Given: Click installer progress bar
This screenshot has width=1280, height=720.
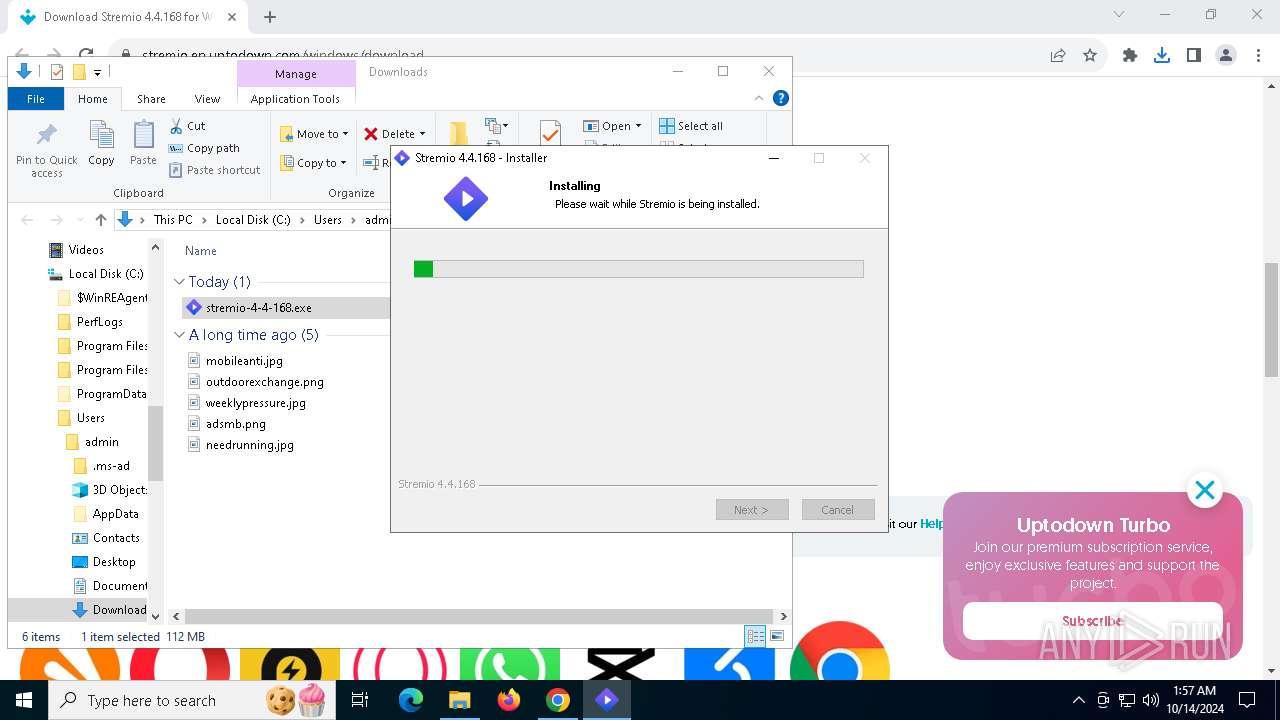Looking at the screenshot, I should coord(638,269).
